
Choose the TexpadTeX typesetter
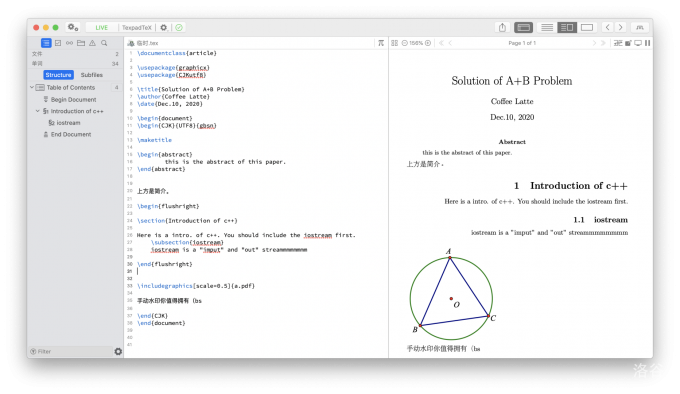pos(137,28)
